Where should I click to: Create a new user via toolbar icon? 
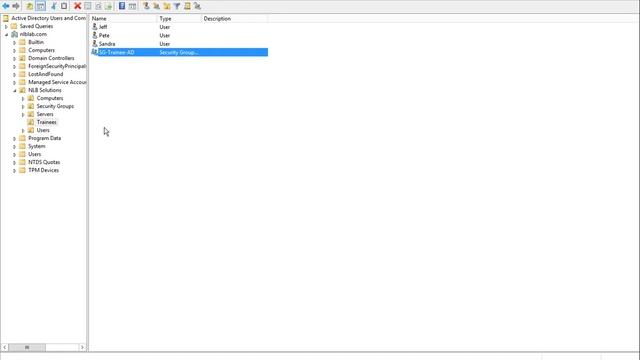coord(146,6)
